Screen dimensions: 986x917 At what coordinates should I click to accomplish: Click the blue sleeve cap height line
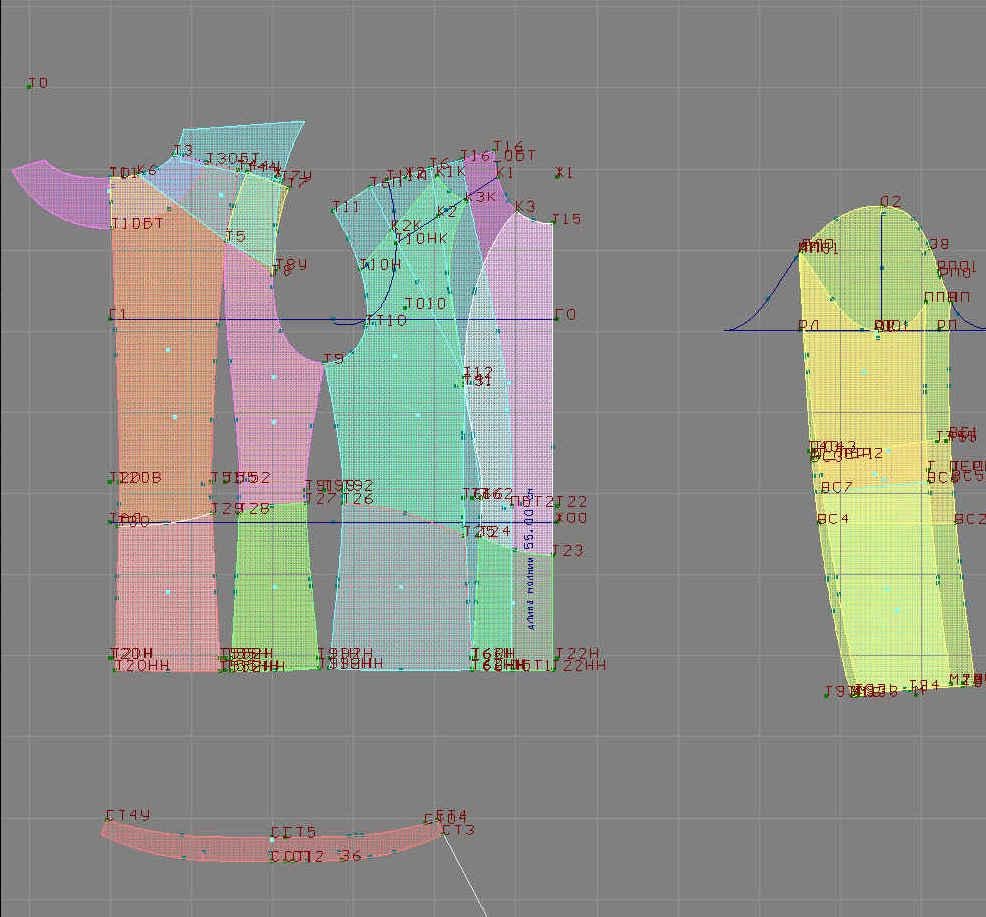pyautogui.click(x=882, y=270)
